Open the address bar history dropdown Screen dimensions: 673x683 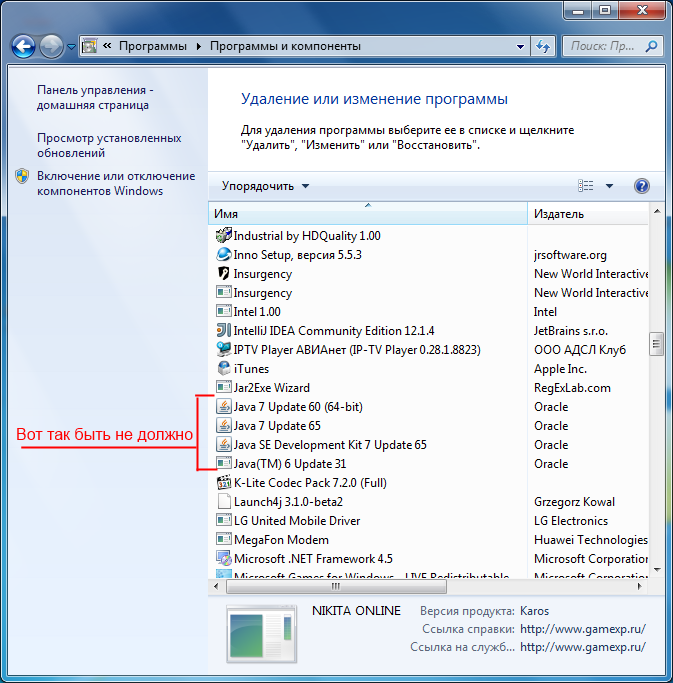point(520,47)
